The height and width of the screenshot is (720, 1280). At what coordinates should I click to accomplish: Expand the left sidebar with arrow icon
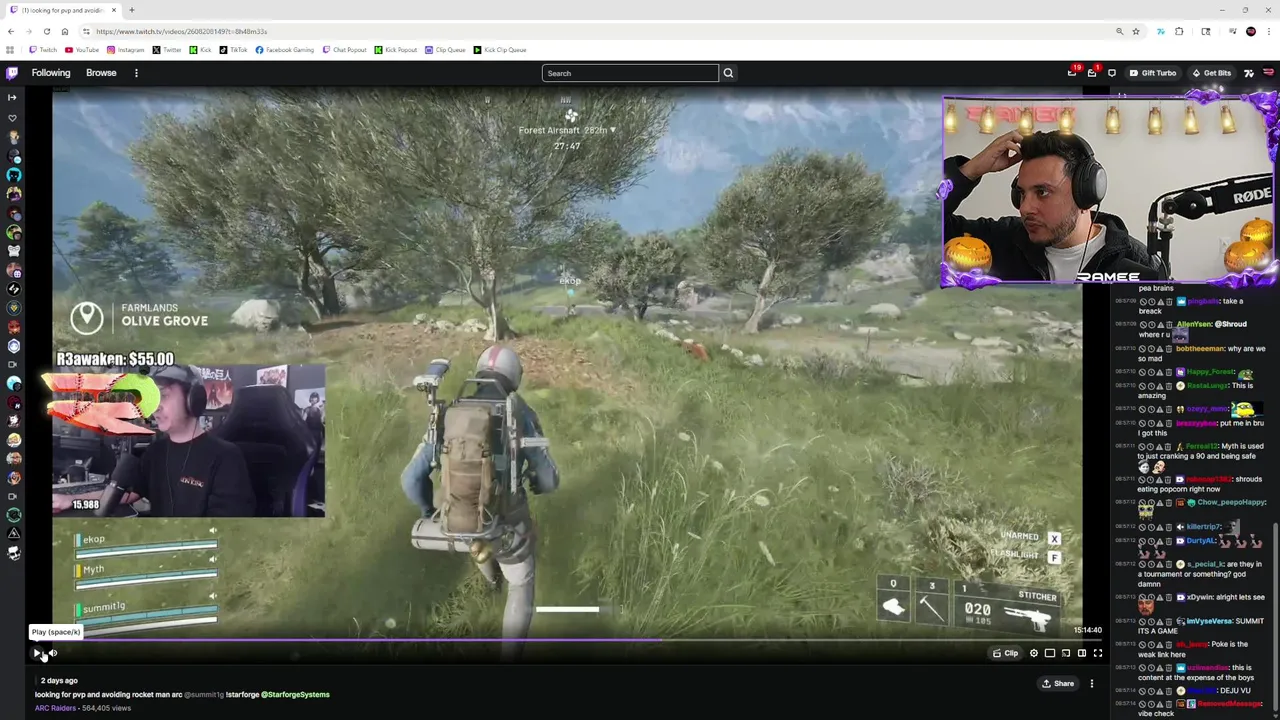coord(12,97)
